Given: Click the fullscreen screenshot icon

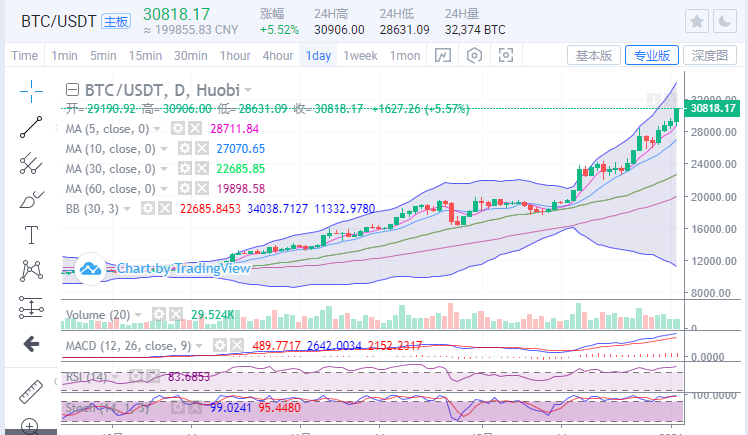Looking at the screenshot, I should [507, 56].
